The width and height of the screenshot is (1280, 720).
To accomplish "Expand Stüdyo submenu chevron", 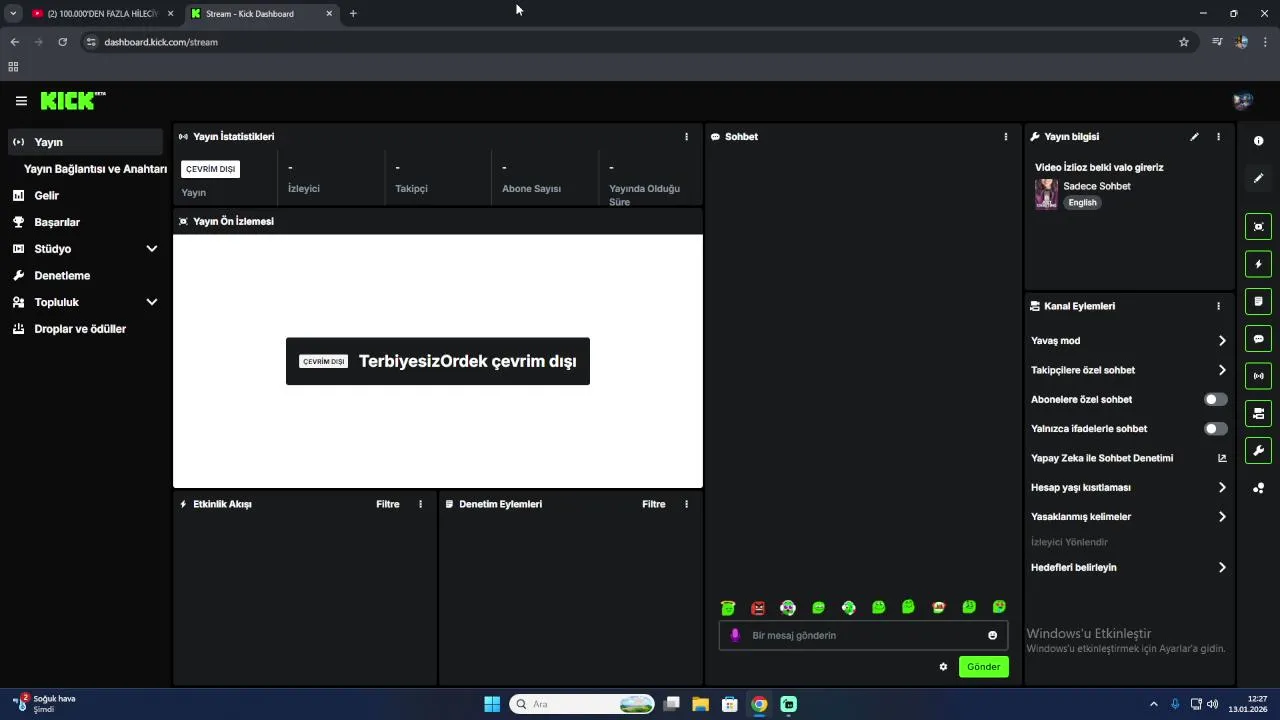I will [152, 249].
